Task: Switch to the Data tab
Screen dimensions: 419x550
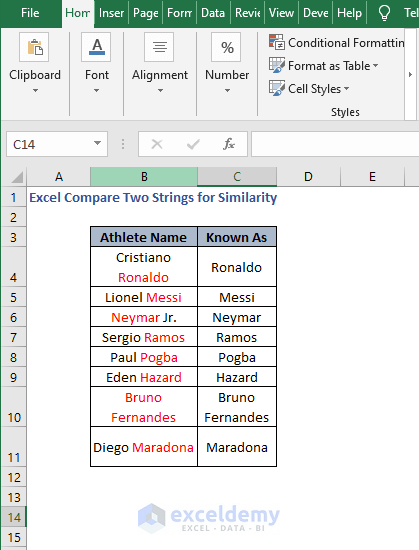Action: point(213,13)
